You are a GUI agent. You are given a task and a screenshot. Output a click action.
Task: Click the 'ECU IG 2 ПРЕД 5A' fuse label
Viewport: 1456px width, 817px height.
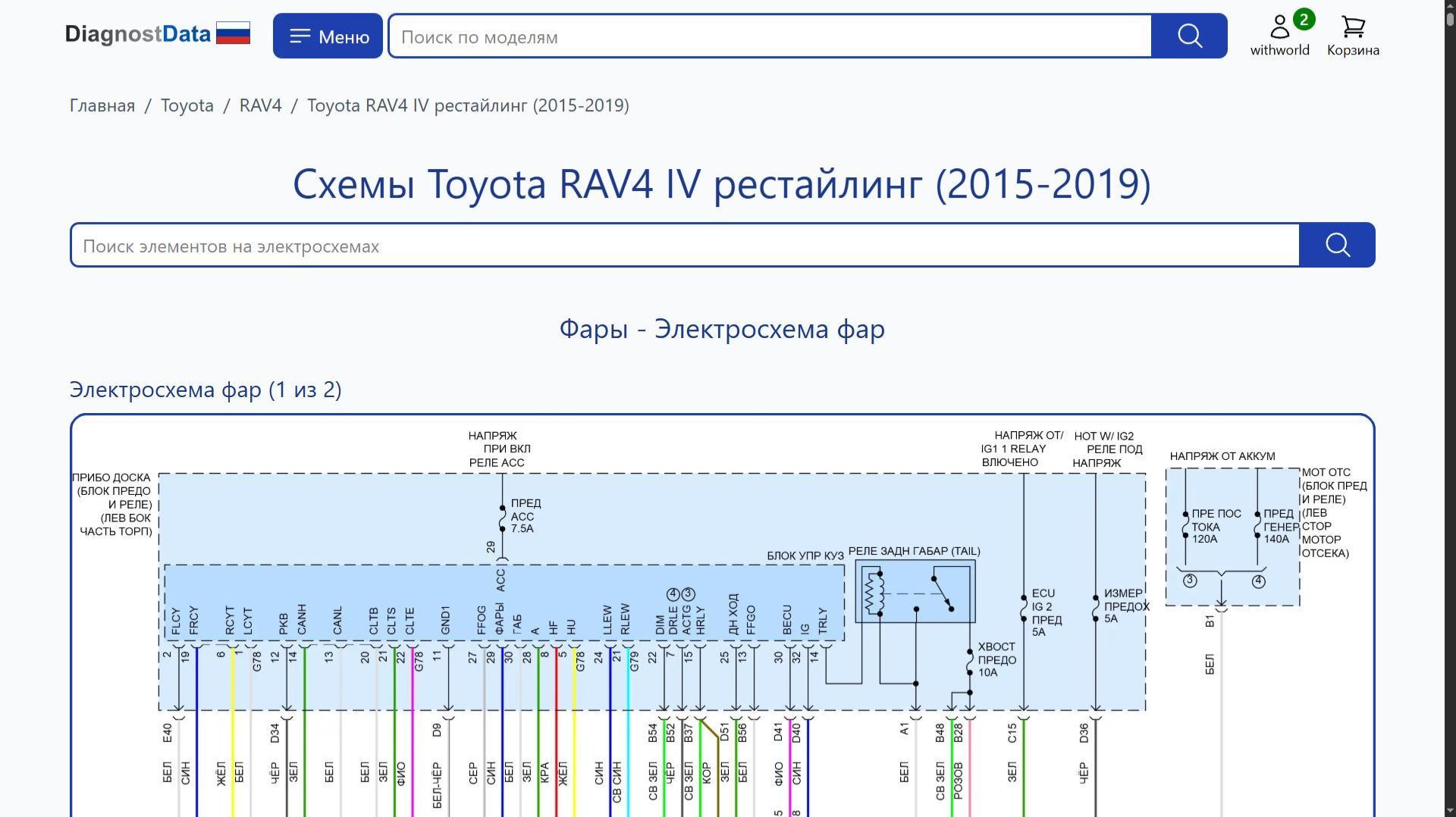[x=1046, y=612]
